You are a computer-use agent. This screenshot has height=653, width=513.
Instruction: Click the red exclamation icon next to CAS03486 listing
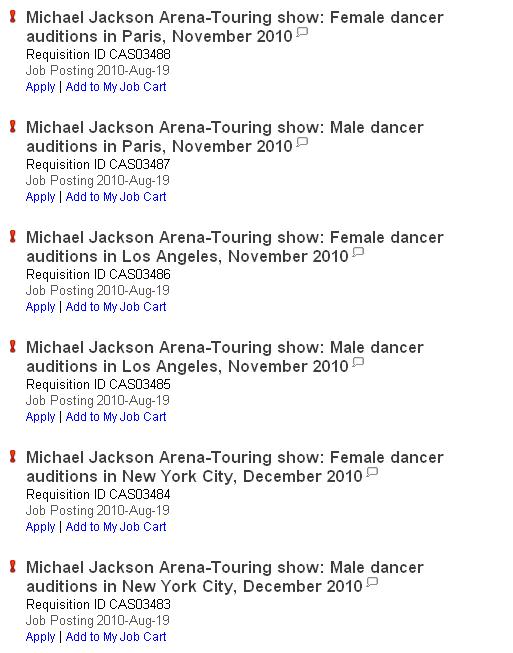(x=13, y=237)
